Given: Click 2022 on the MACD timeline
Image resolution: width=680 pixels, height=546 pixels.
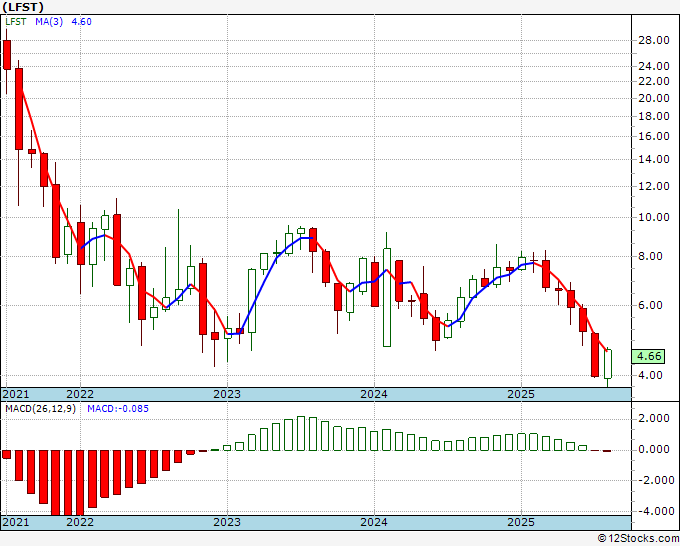Looking at the screenshot, I should (x=80, y=522).
